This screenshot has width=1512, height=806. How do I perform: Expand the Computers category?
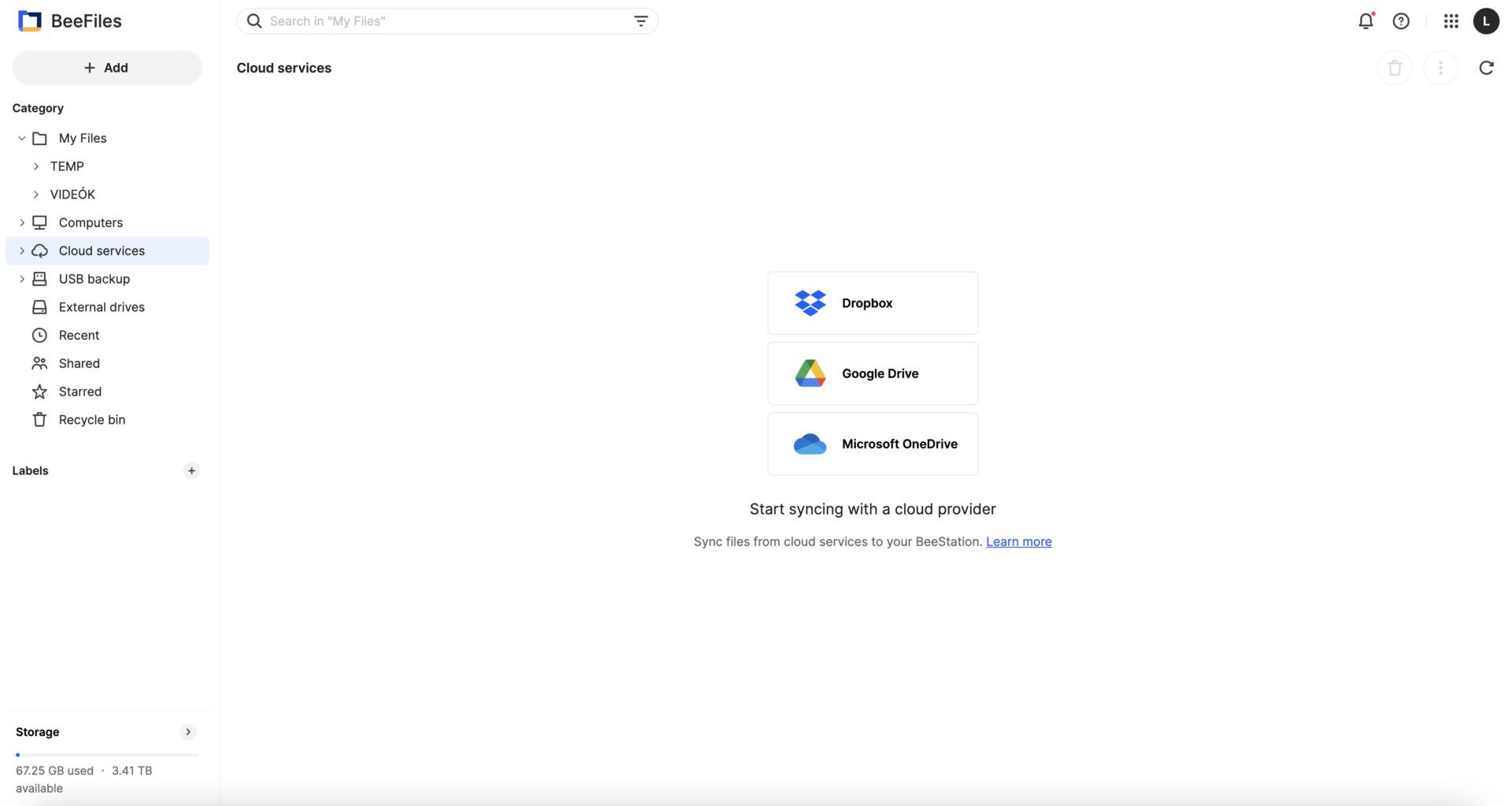[x=22, y=223]
